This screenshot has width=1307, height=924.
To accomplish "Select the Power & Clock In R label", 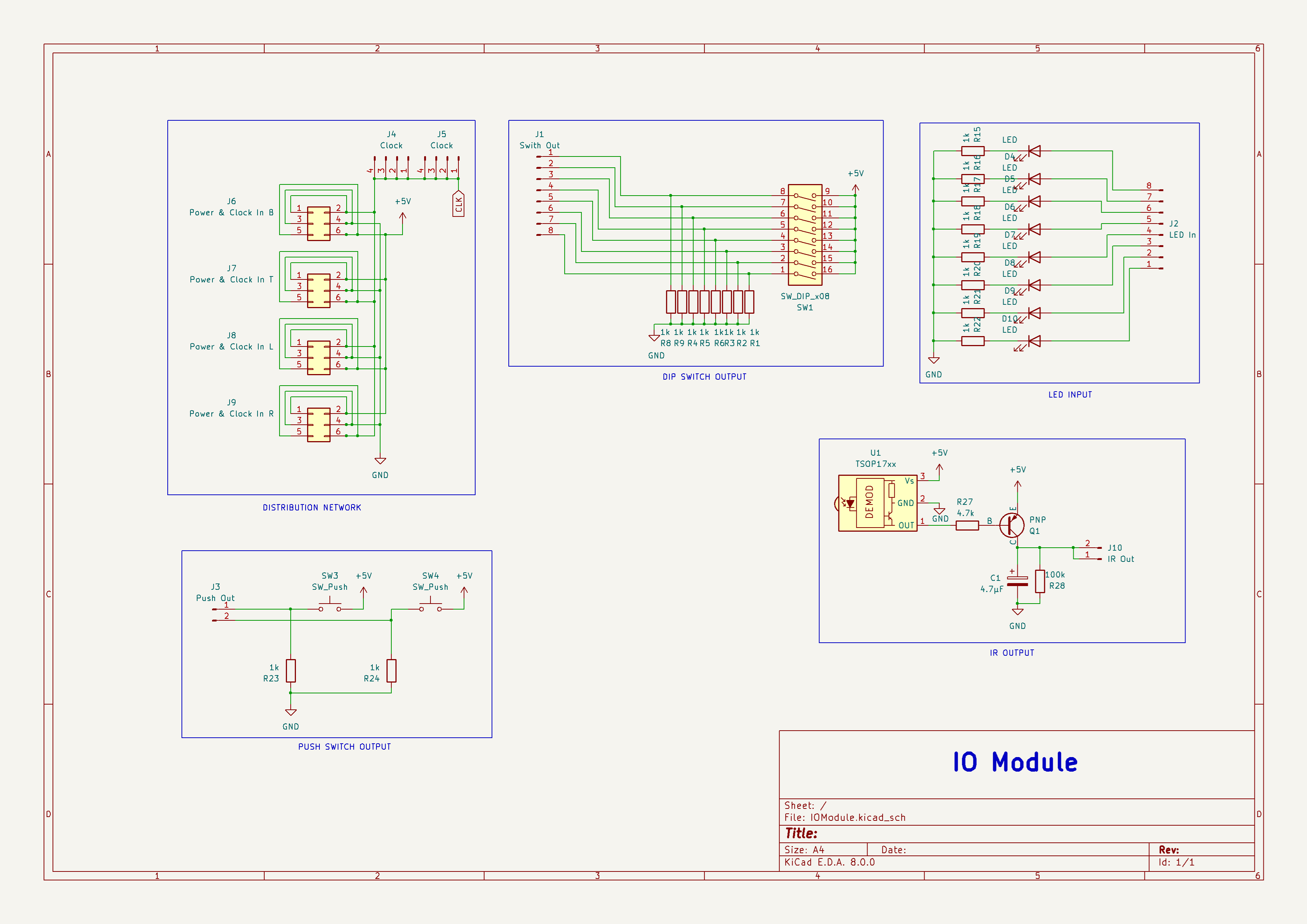I will click(x=231, y=414).
